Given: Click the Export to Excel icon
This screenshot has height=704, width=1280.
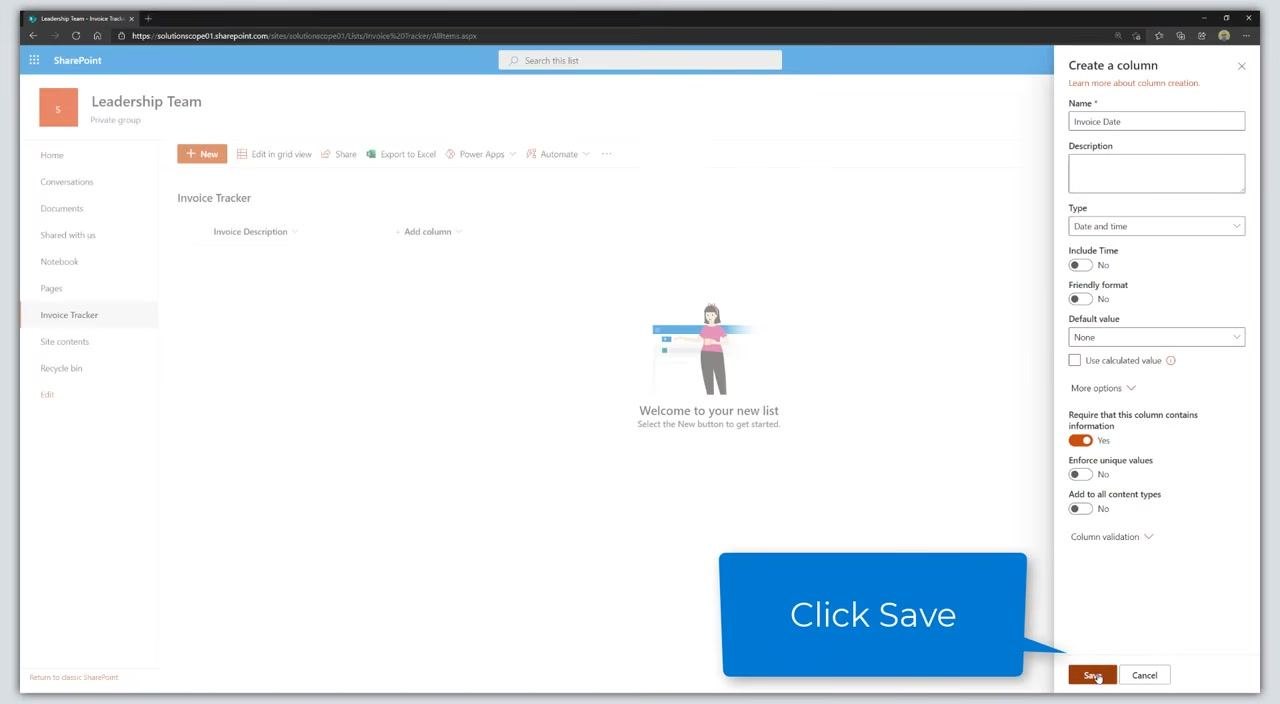Looking at the screenshot, I should [371, 154].
